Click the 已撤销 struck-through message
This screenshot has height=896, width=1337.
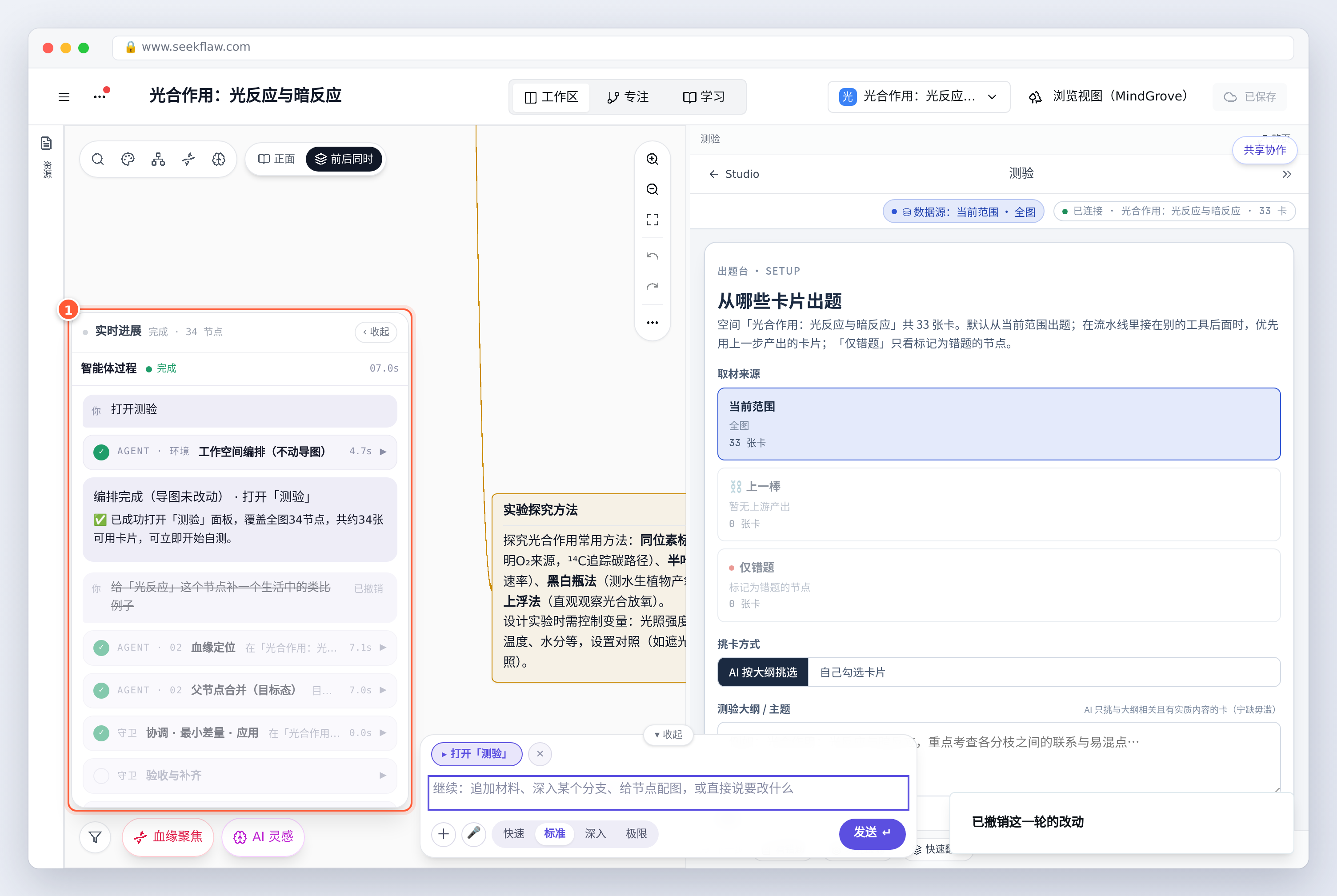(240, 597)
